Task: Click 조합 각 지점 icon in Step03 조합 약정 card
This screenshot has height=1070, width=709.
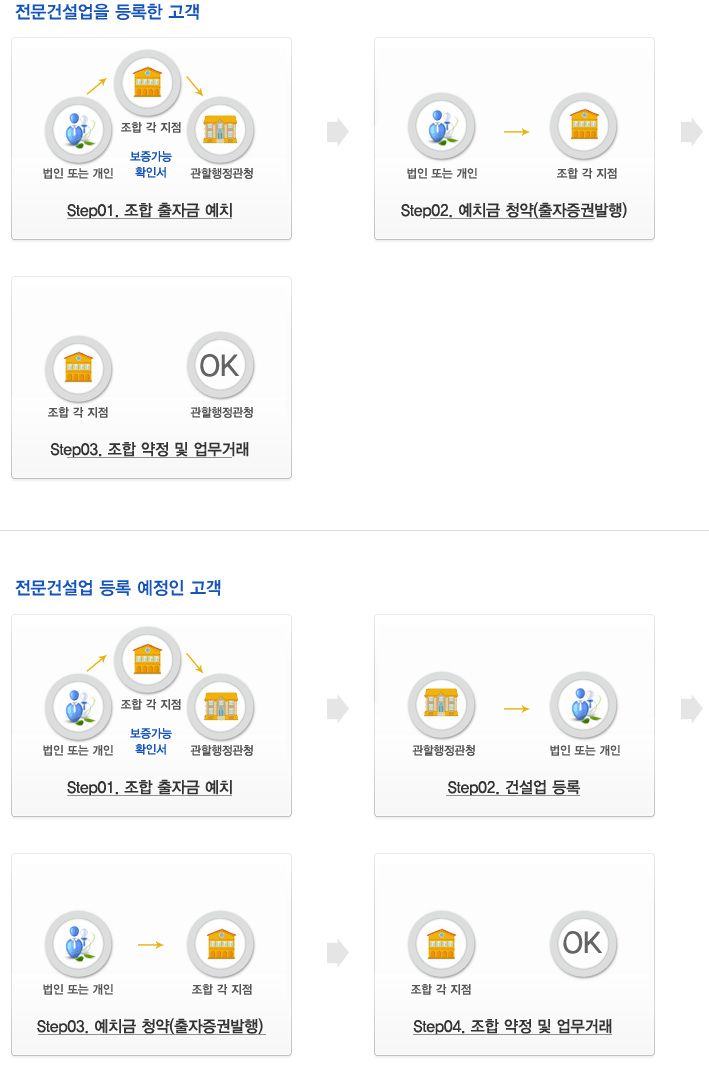Action: pos(78,366)
